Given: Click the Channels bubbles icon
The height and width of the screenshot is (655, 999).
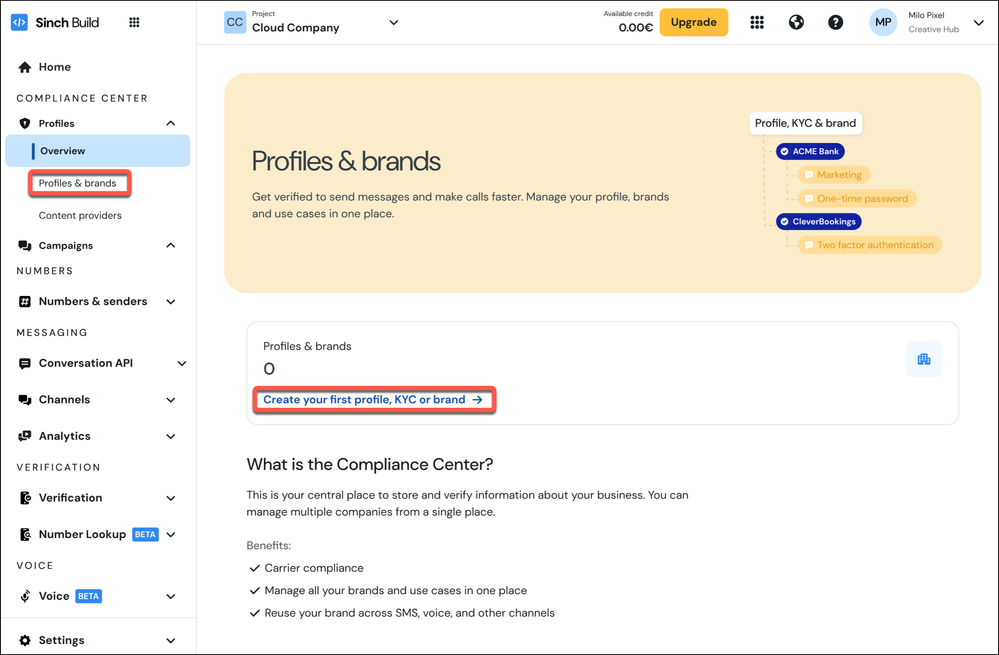Looking at the screenshot, I should pos(25,399).
